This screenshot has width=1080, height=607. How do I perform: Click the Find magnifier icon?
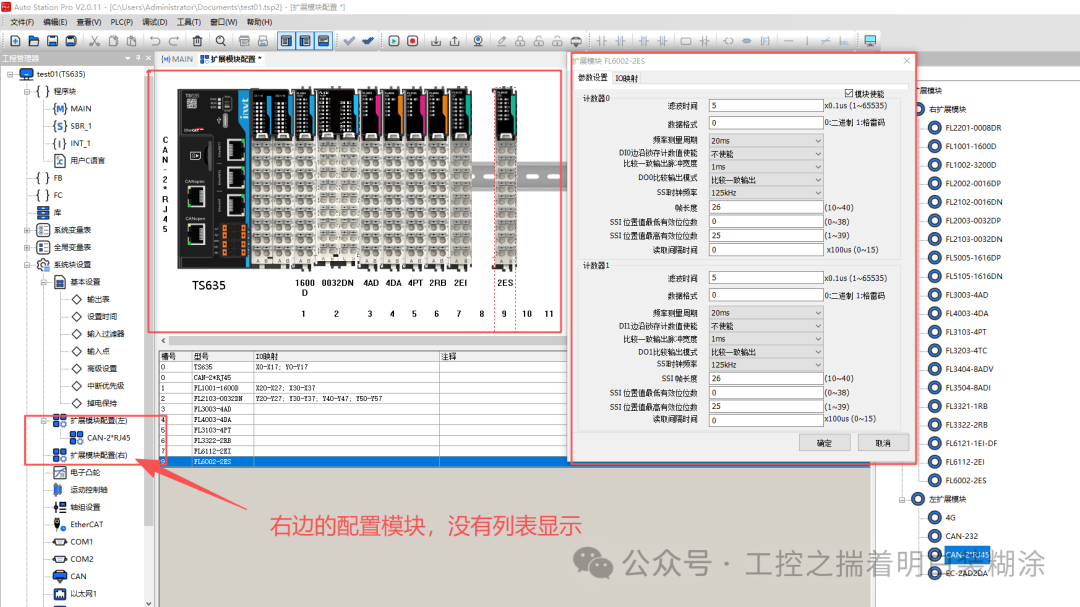(220, 41)
